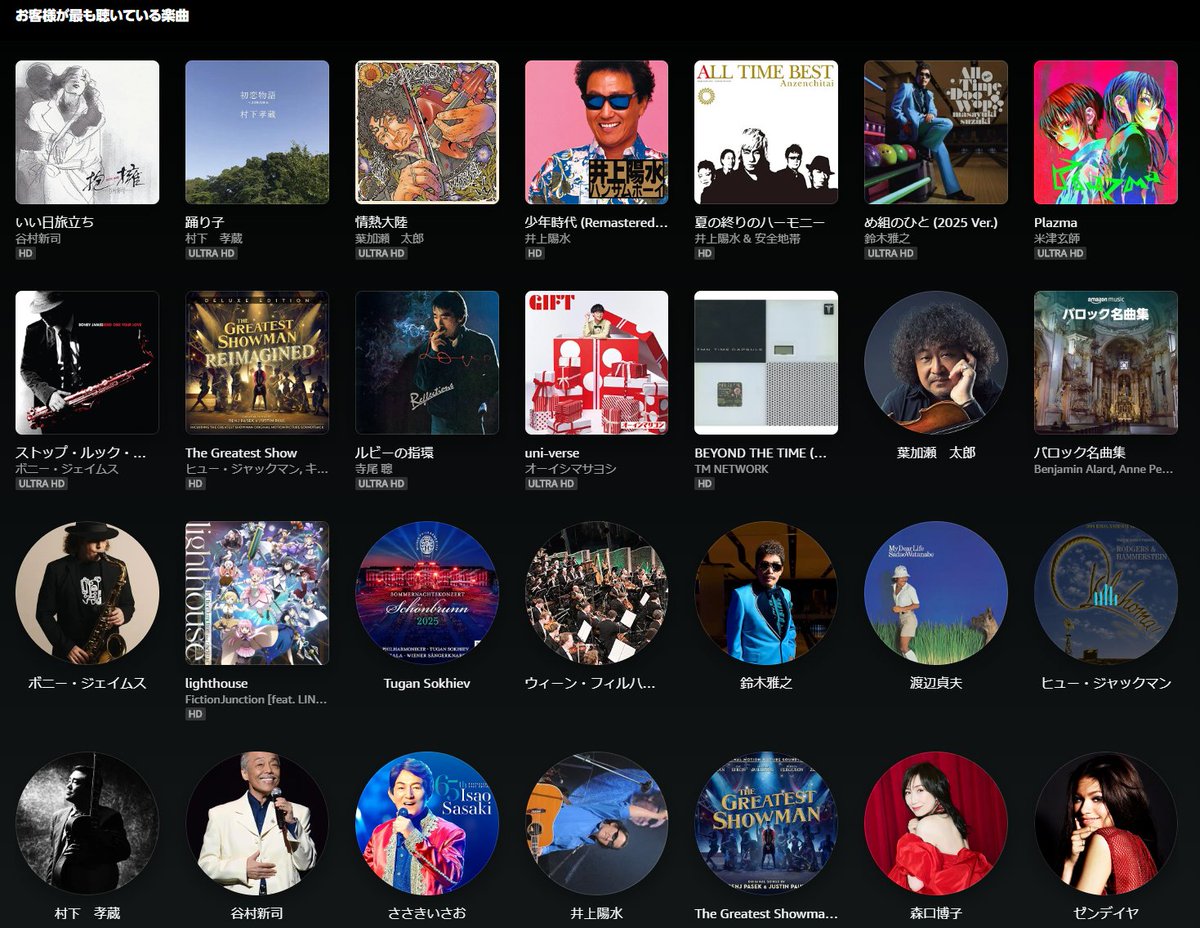
Task: Click the 渡辺貞夫 name label
Action: (936, 683)
